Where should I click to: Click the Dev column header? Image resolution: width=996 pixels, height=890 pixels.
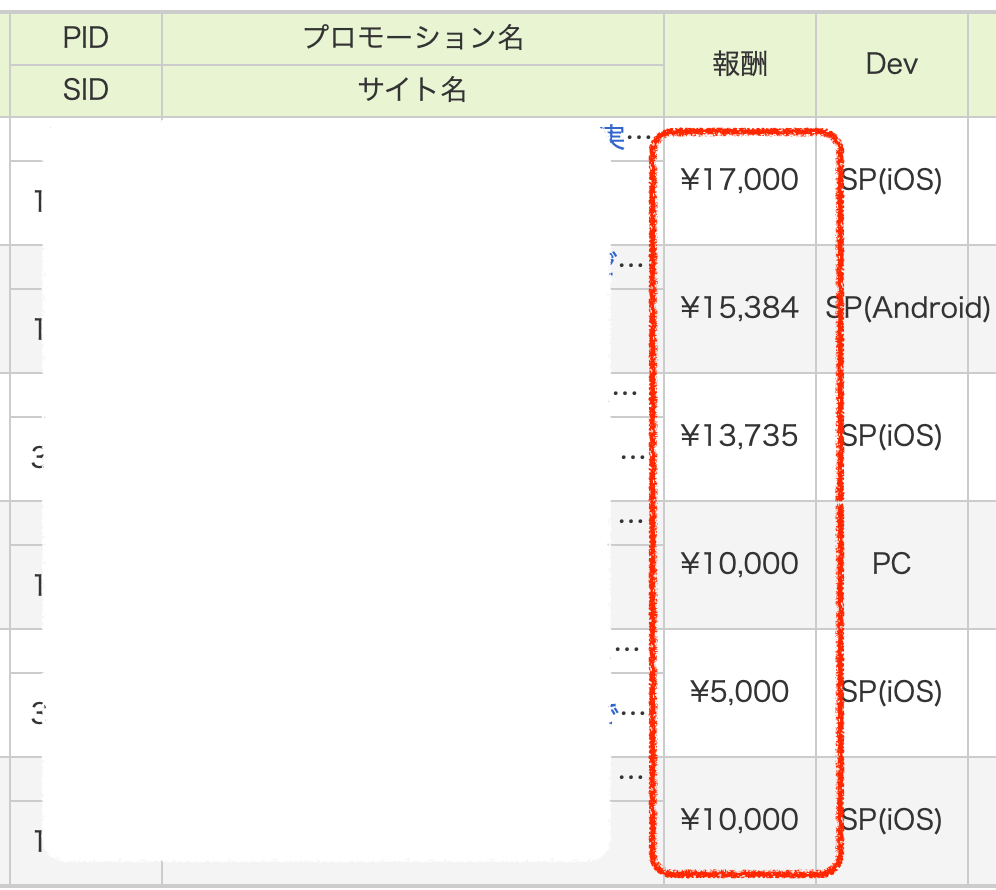(x=891, y=65)
